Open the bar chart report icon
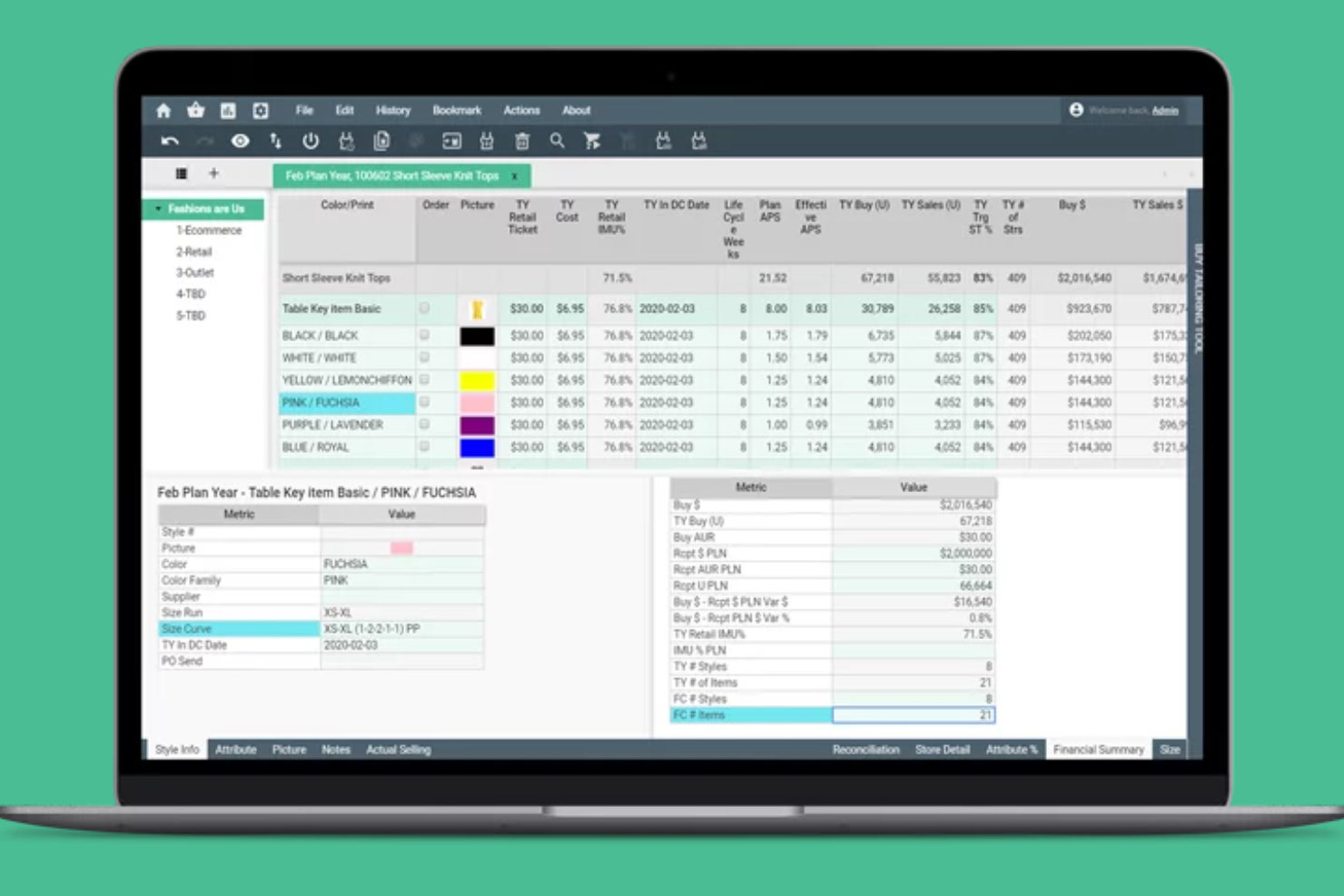 coord(228,111)
